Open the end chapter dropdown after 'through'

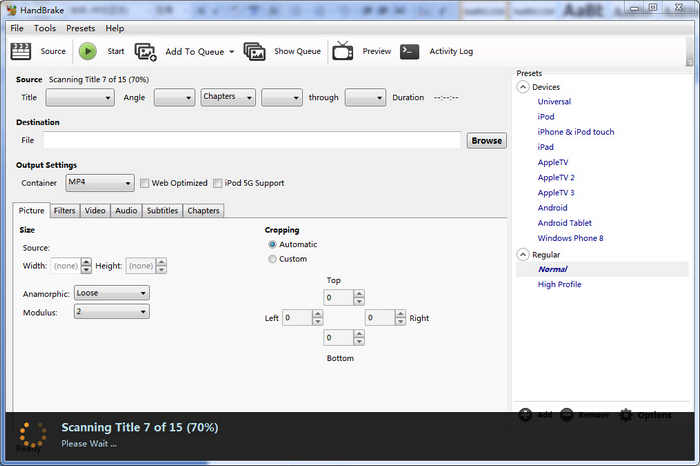[x=365, y=97]
